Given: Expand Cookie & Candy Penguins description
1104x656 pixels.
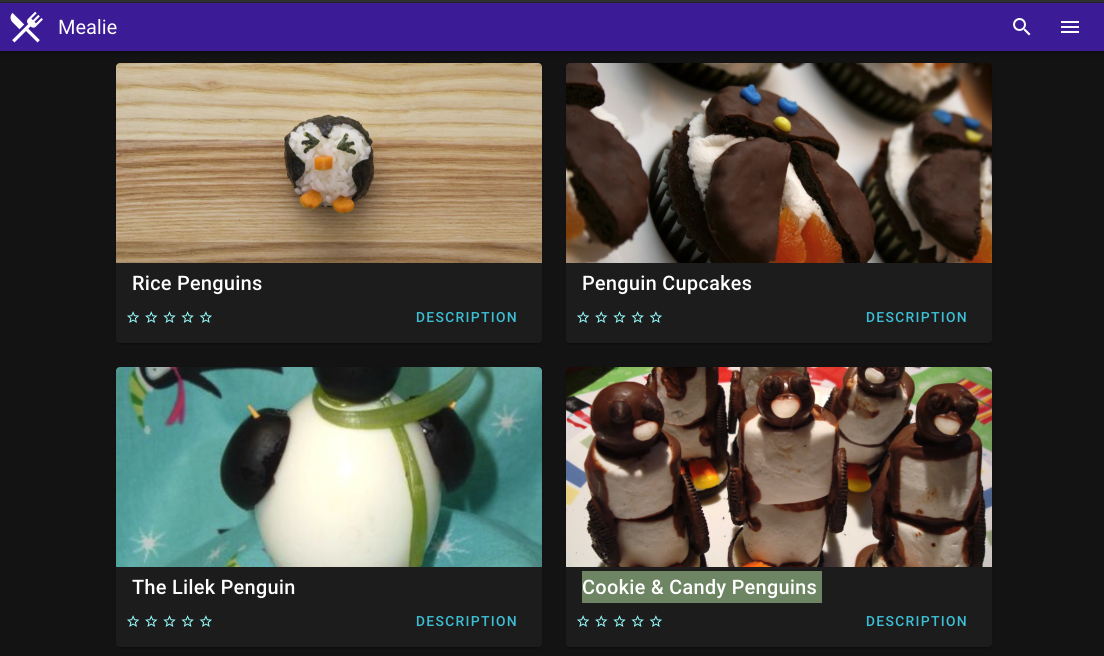Looking at the screenshot, I should 916,622.
